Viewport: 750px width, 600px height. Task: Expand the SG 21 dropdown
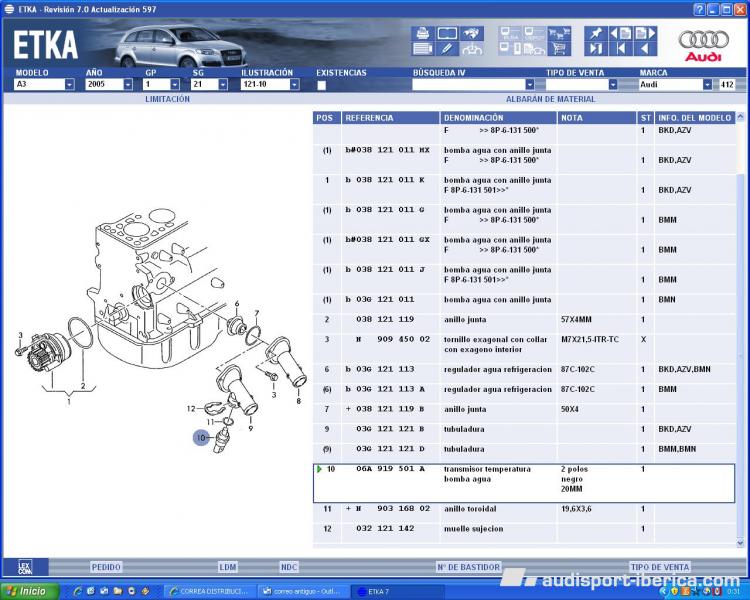(x=223, y=85)
